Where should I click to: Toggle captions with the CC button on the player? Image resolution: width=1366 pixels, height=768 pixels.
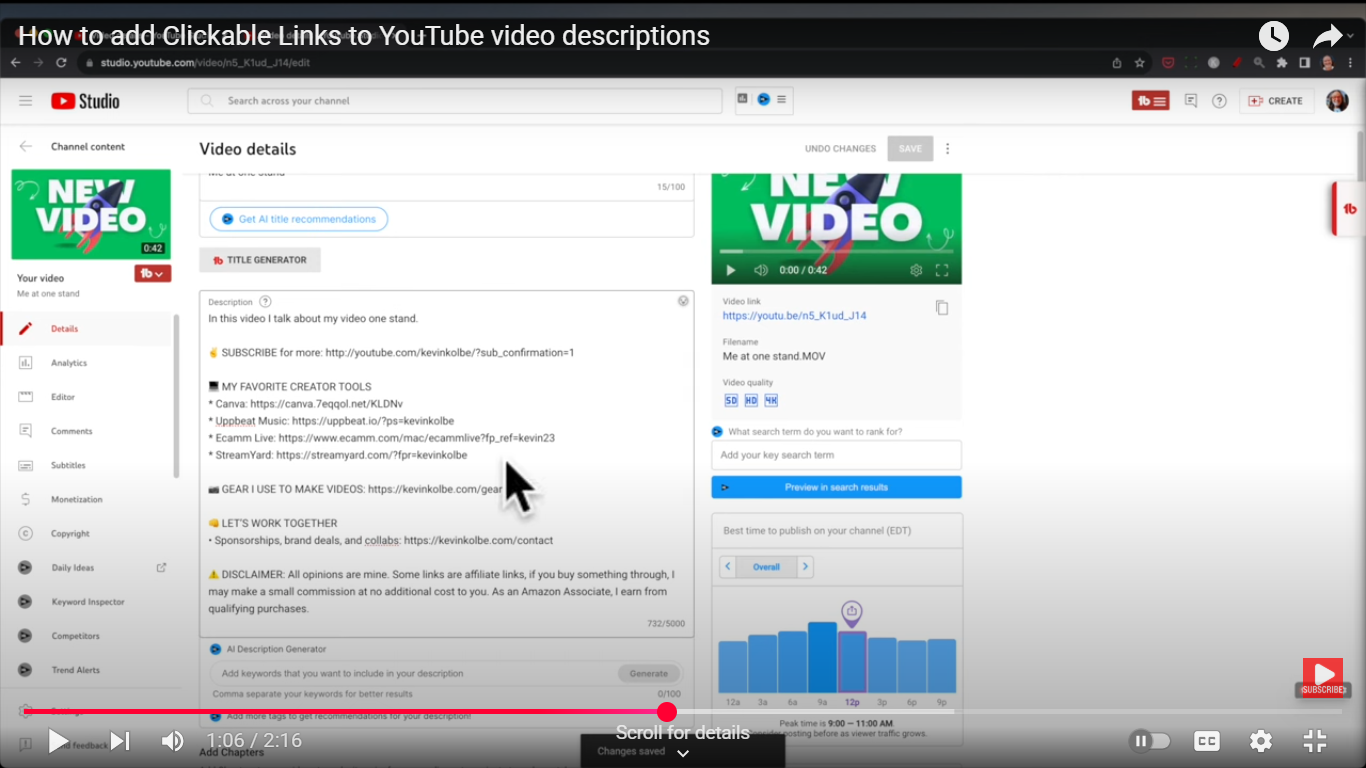point(1206,740)
